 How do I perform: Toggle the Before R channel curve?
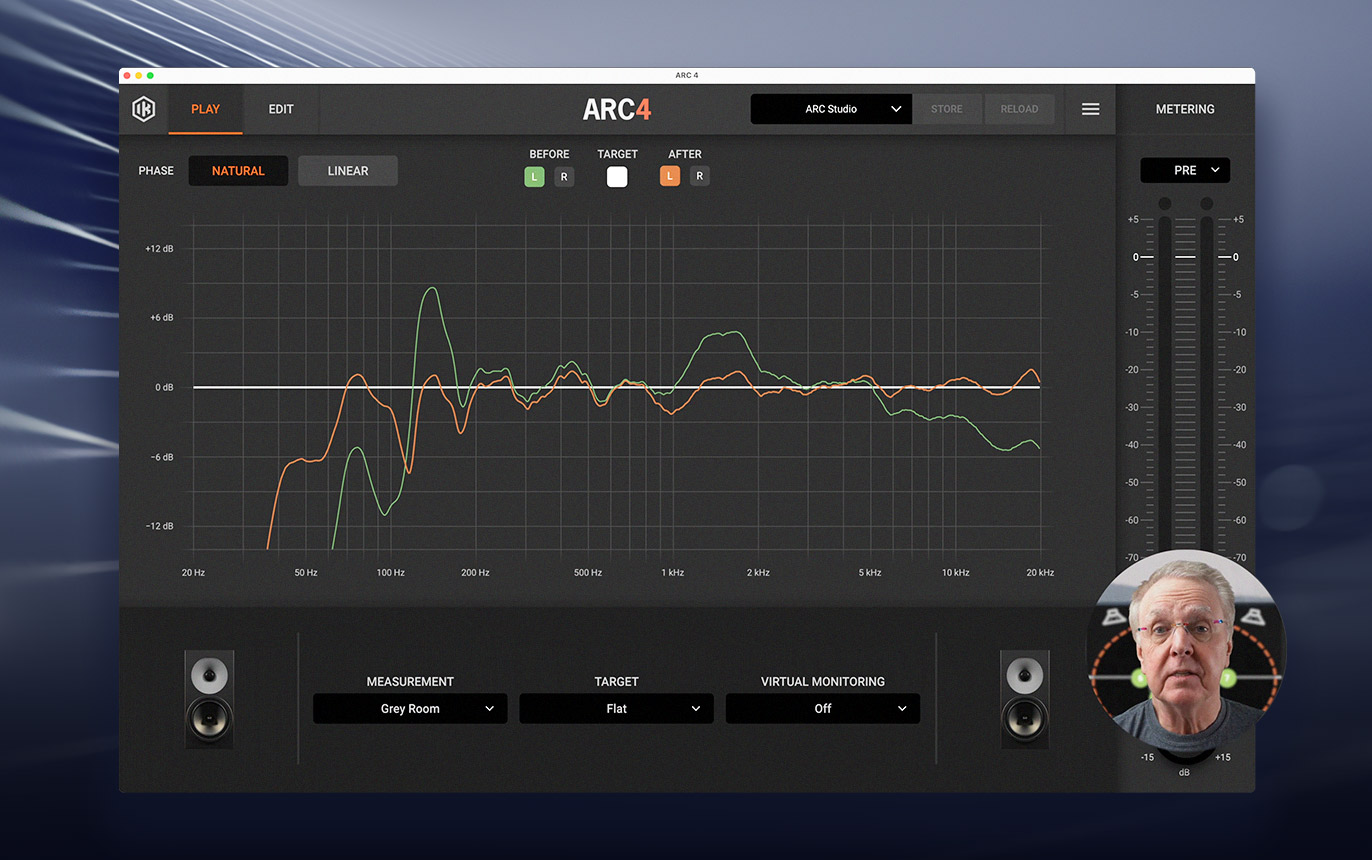[564, 177]
